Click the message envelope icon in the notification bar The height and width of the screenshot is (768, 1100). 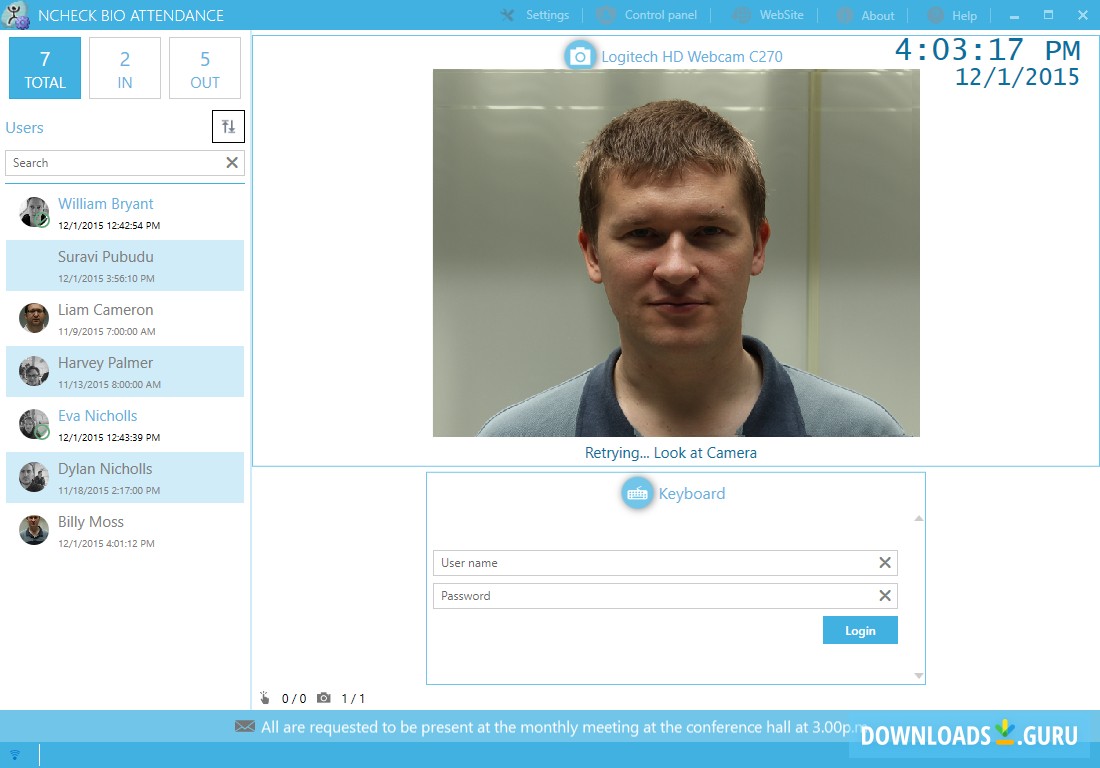coord(245,727)
